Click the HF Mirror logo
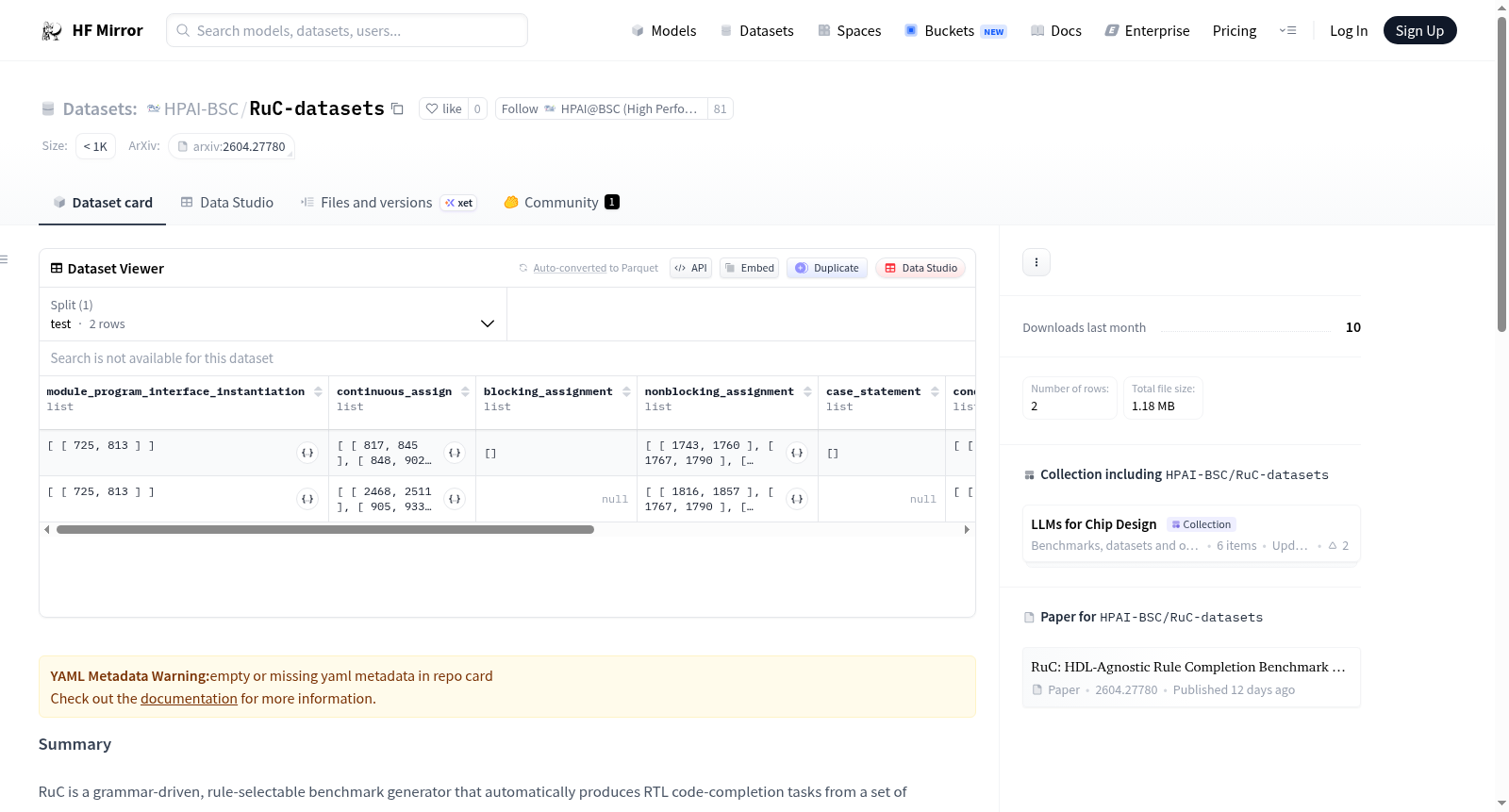 (92, 30)
